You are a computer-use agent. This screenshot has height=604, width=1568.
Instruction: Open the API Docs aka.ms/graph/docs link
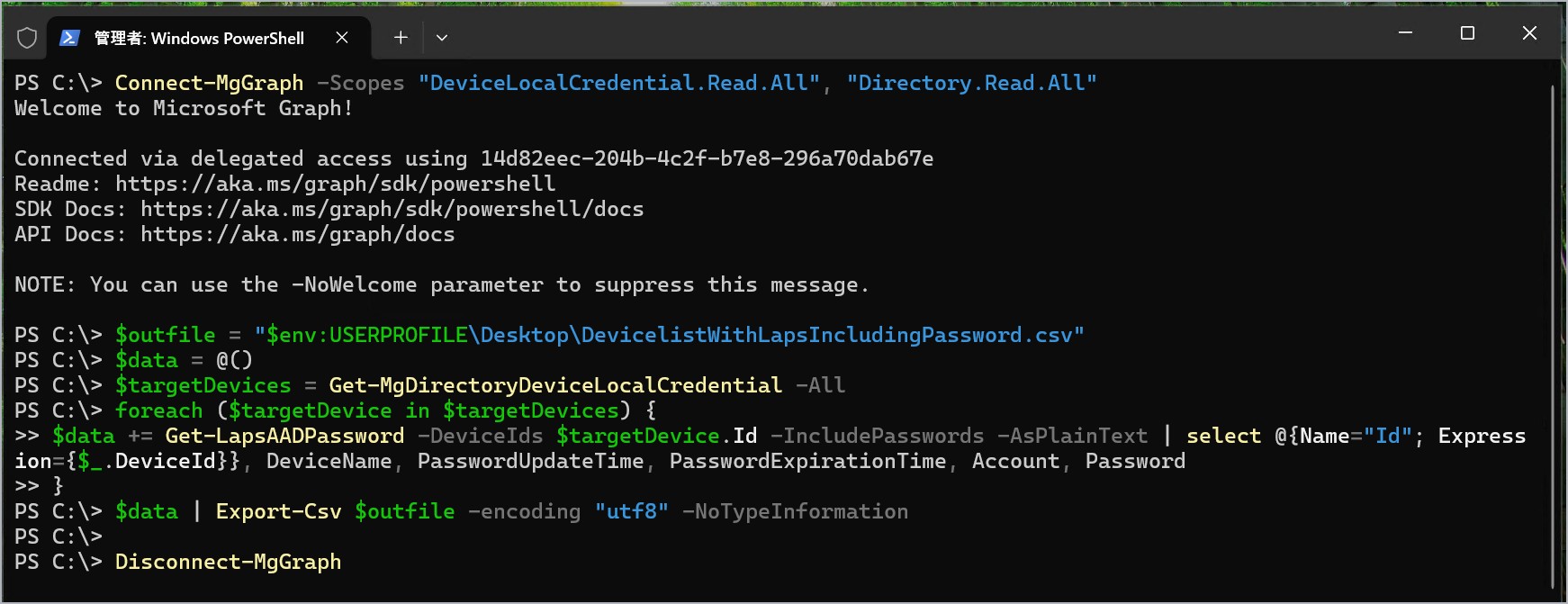click(x=297, y=234)
